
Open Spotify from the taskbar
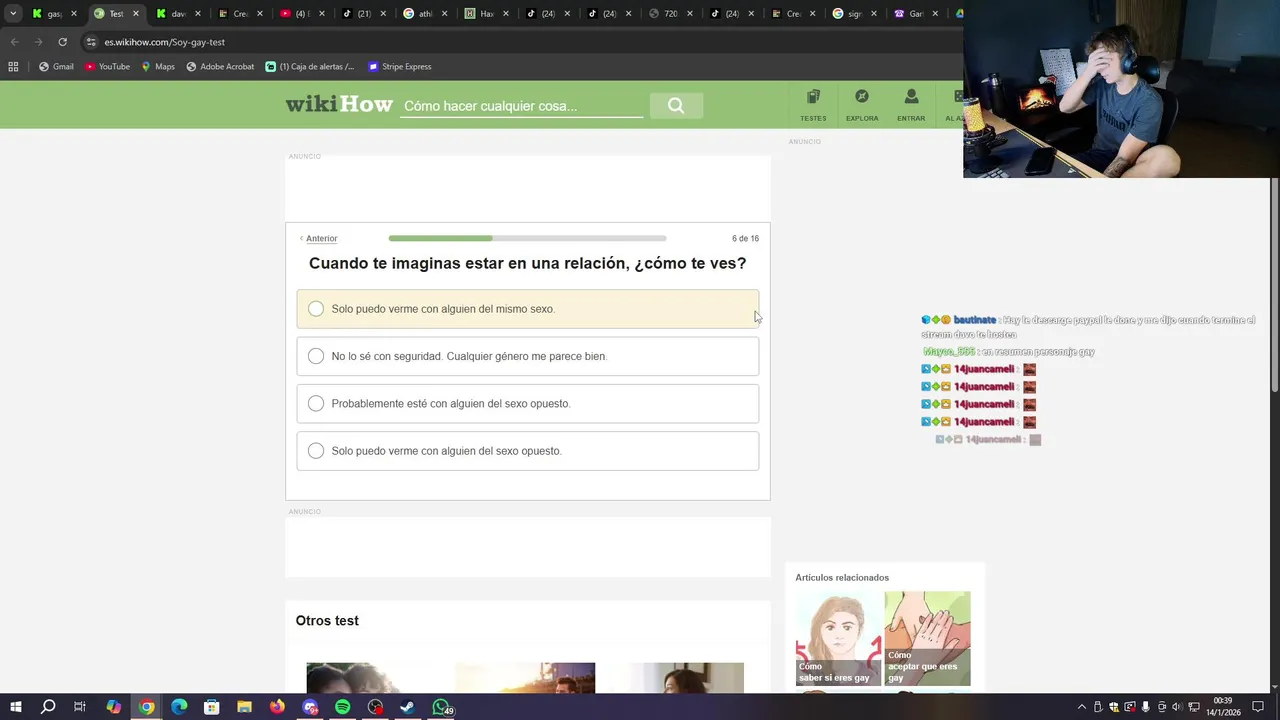[x=342, y=707]
